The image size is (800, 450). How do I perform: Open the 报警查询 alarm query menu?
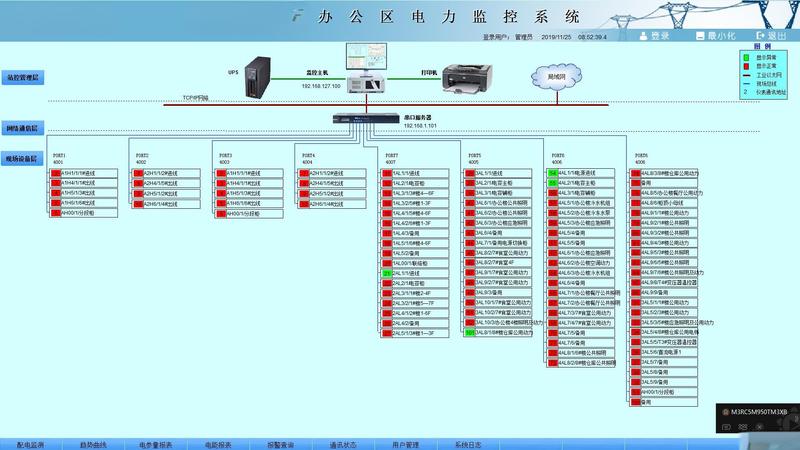280,443
